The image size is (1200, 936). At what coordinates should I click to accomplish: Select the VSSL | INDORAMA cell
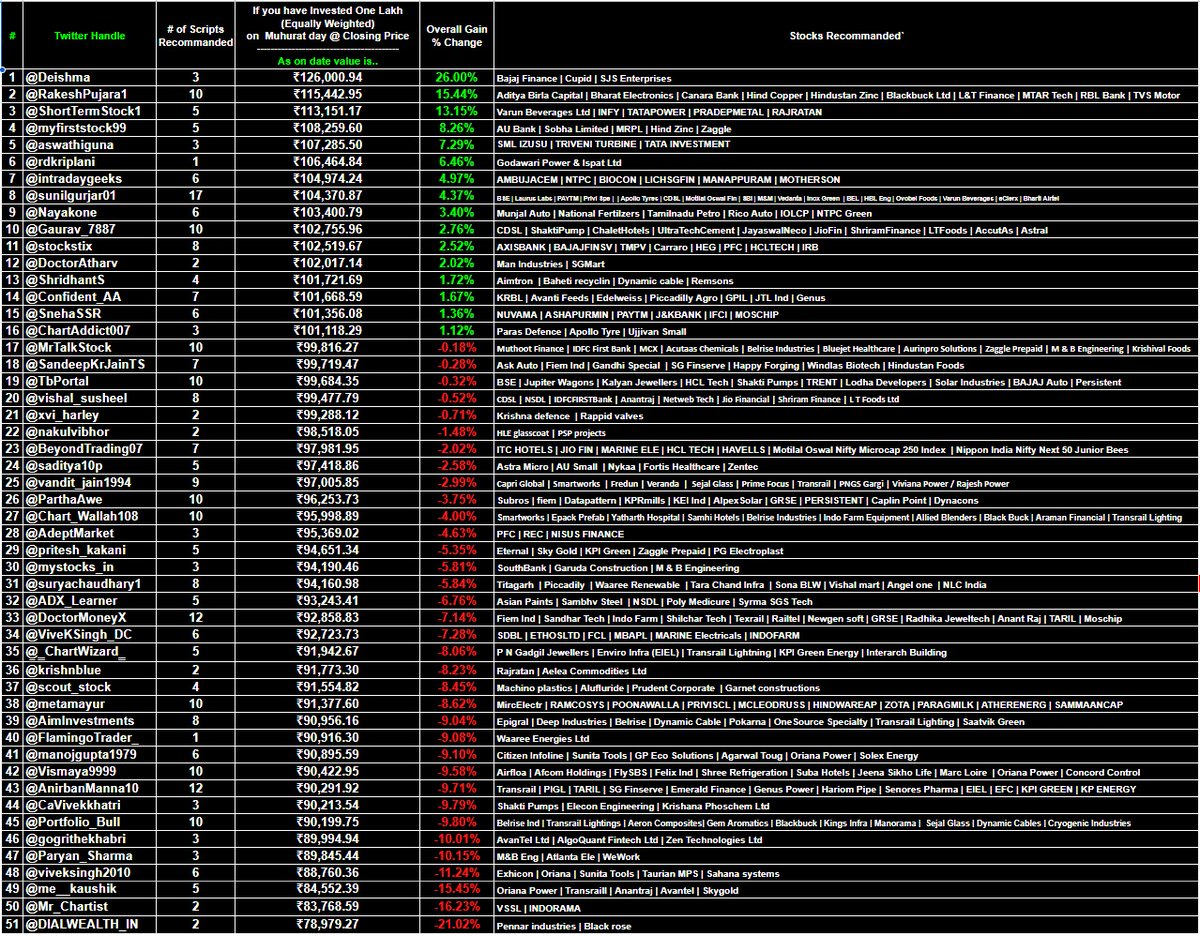pos(846,906)
